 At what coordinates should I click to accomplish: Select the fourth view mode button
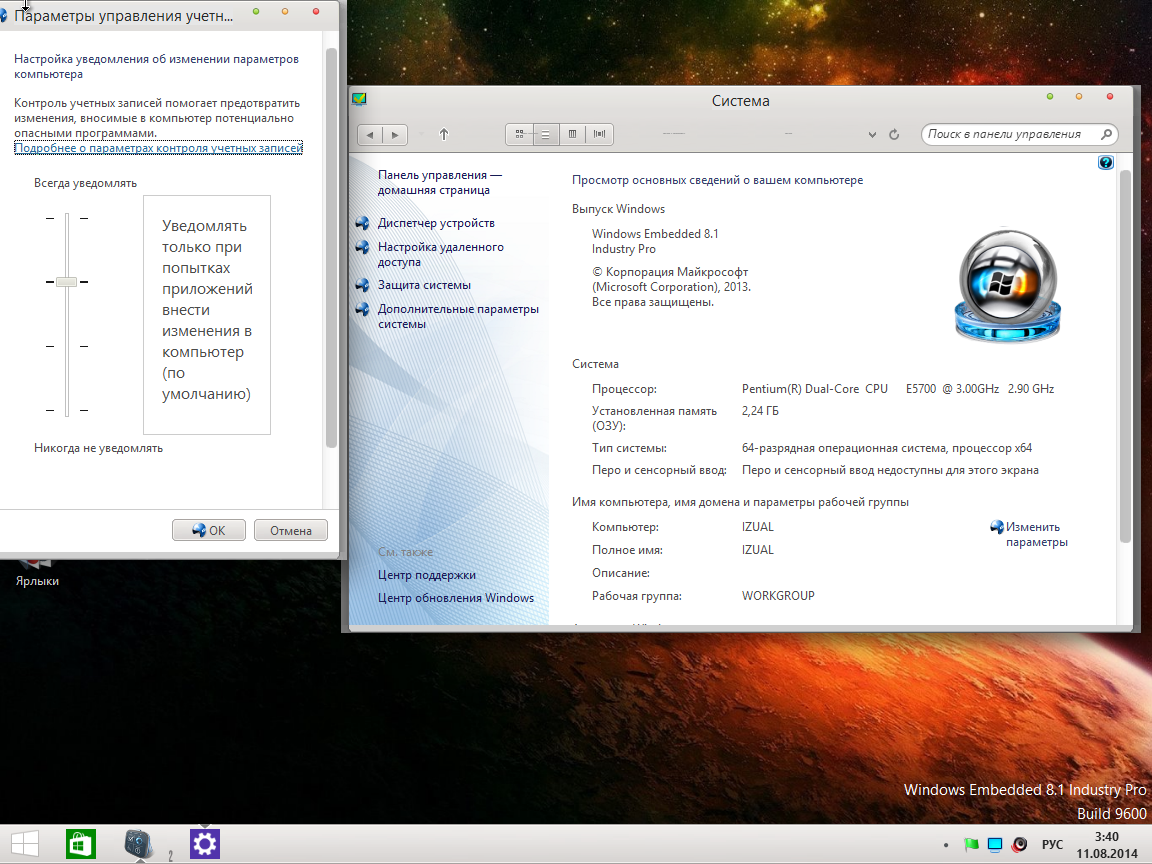click(600, 134)
